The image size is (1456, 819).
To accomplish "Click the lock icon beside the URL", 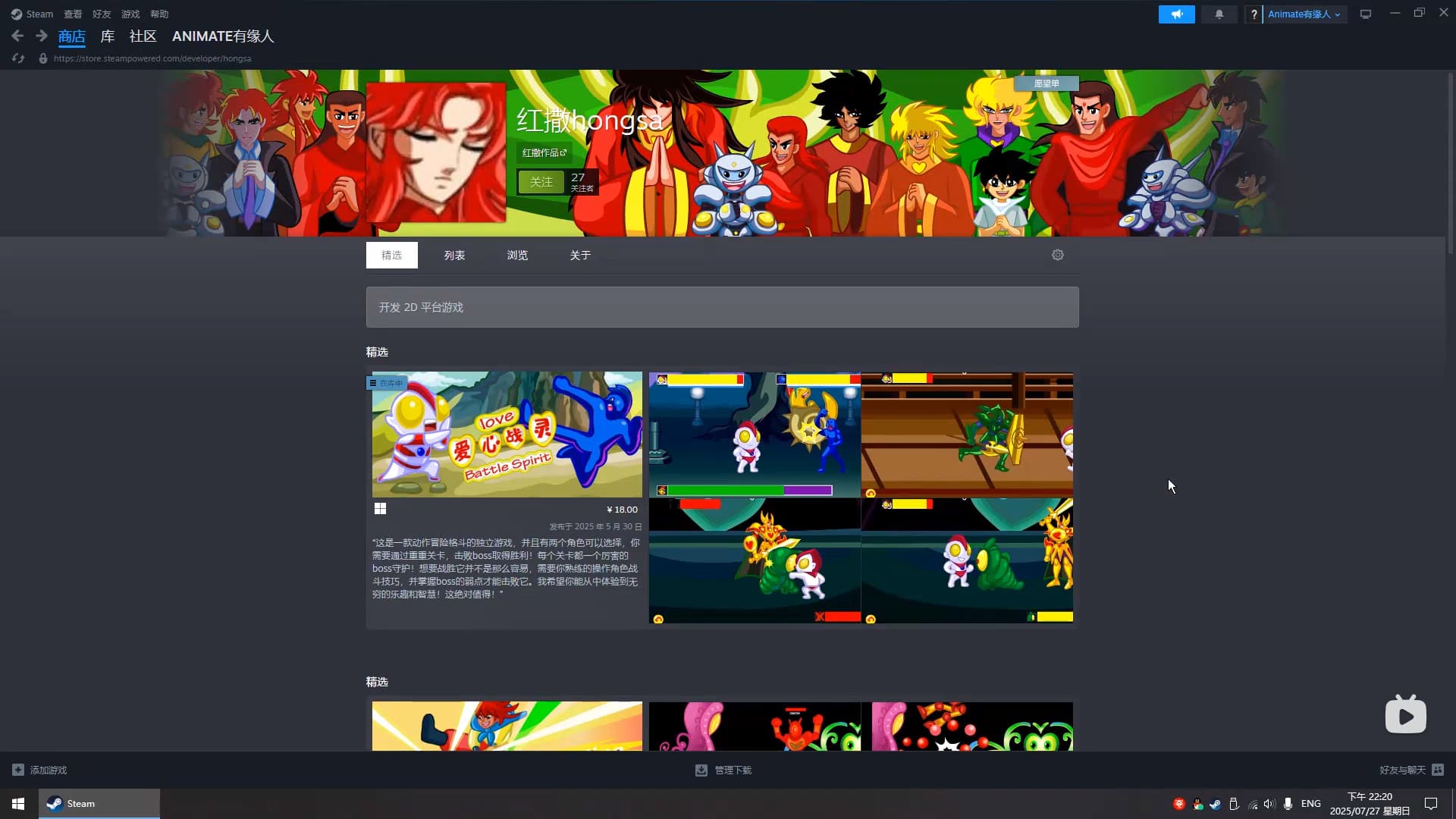I will click(x=43, y=58).
